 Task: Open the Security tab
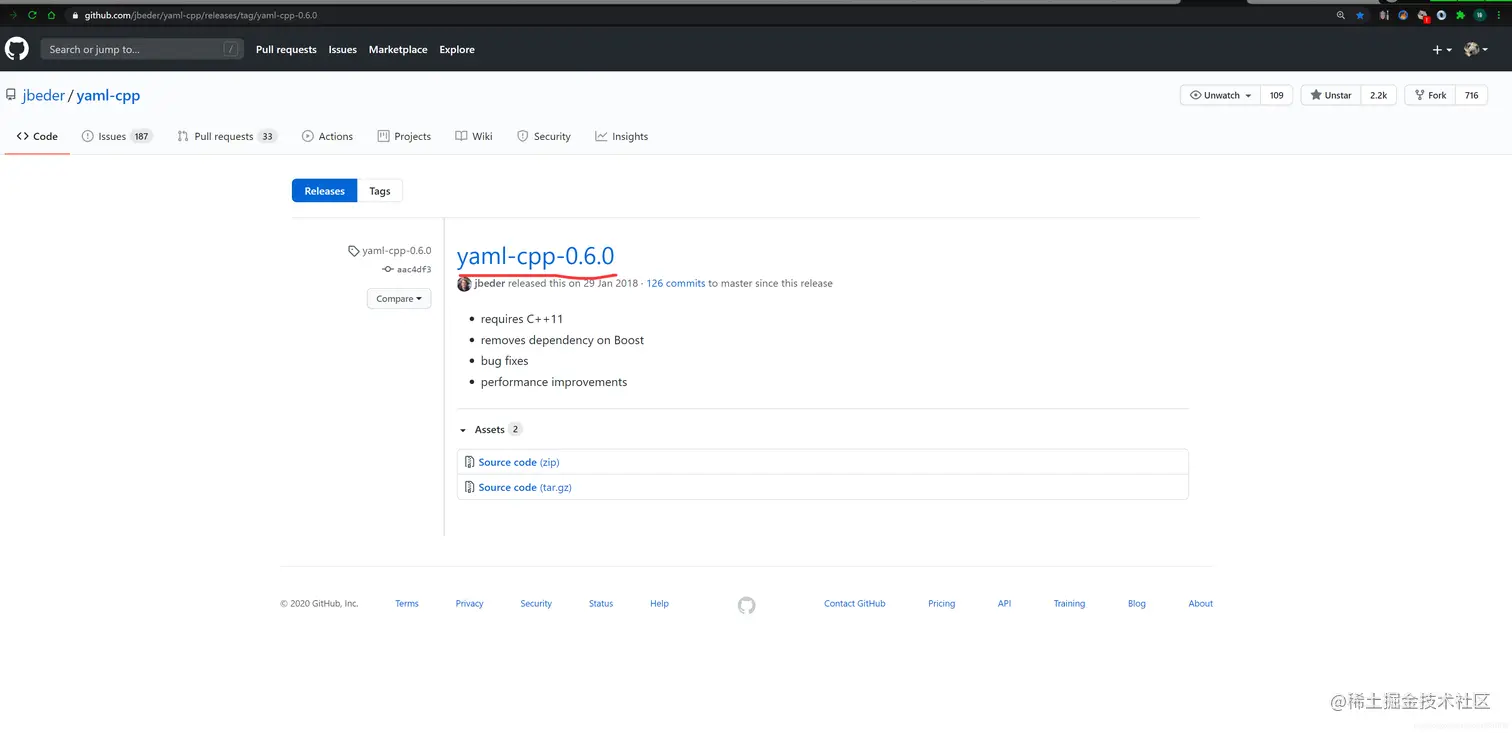[x=544, y=136]
